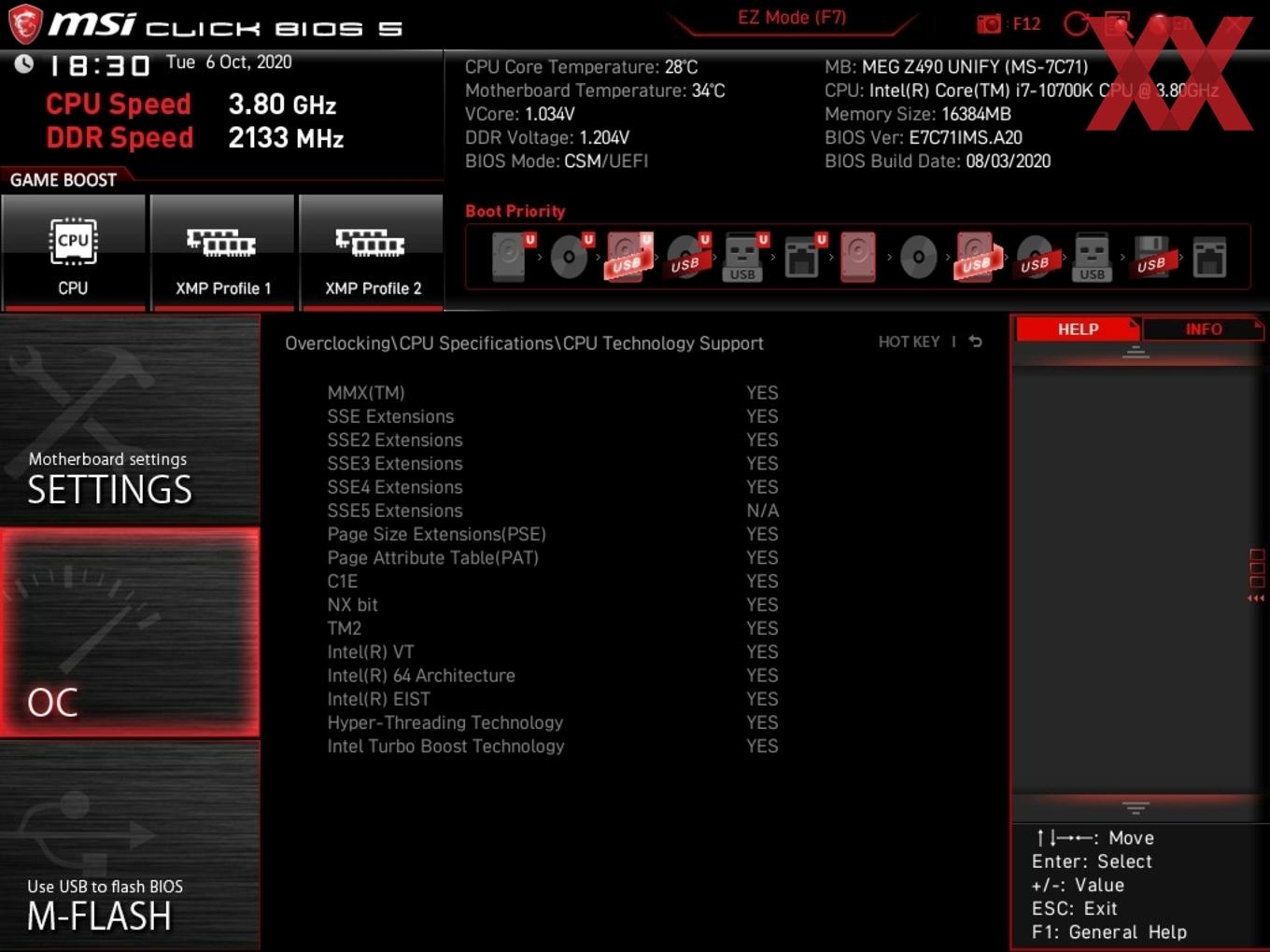Click the CPU chip icon in Game Boost
The image size is (1270, 952).
point(73,242)
